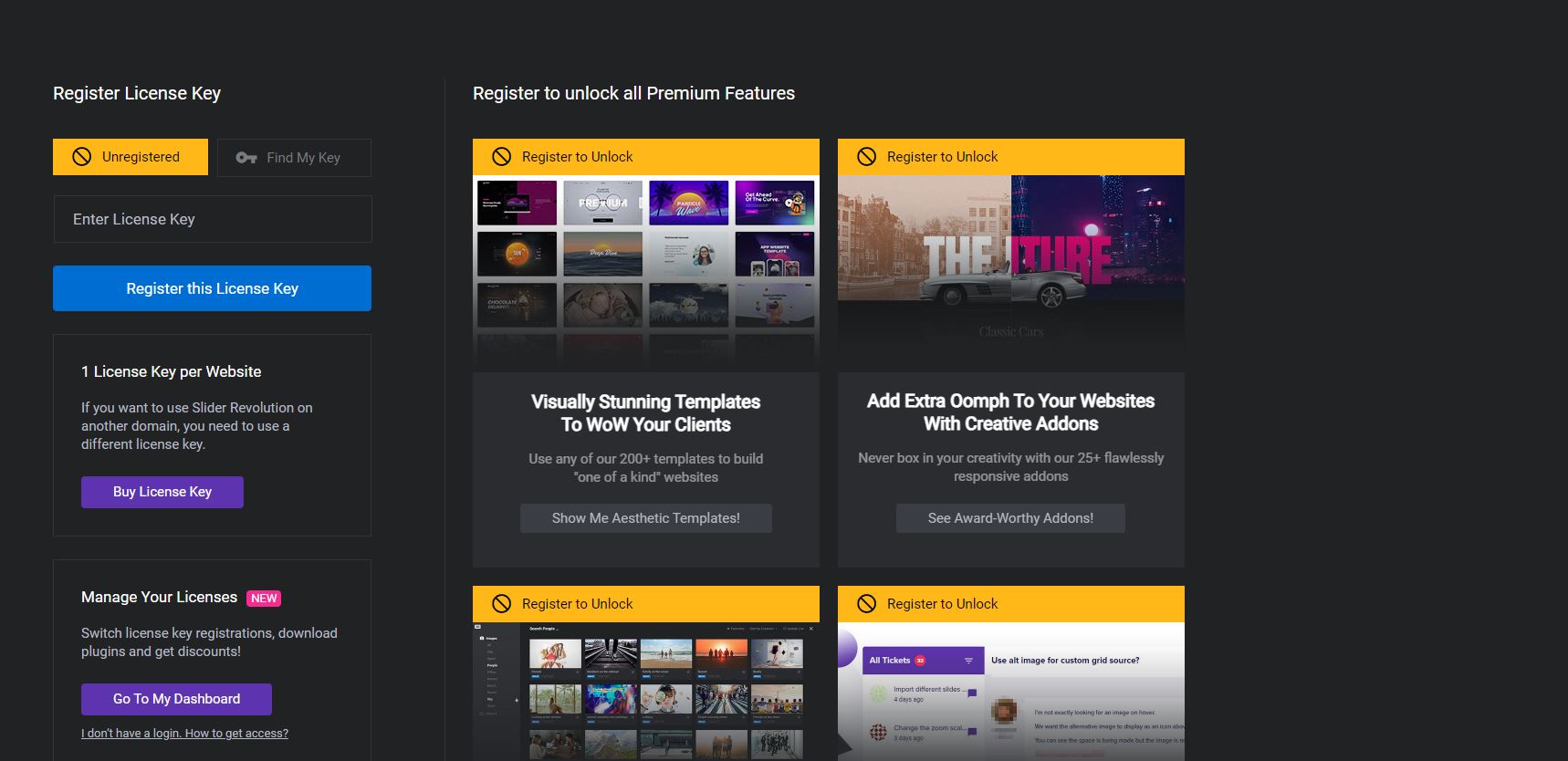Select 'Change the zoom scal...' ticket row
The image size is (1568, 761).
tap(923, 732)
